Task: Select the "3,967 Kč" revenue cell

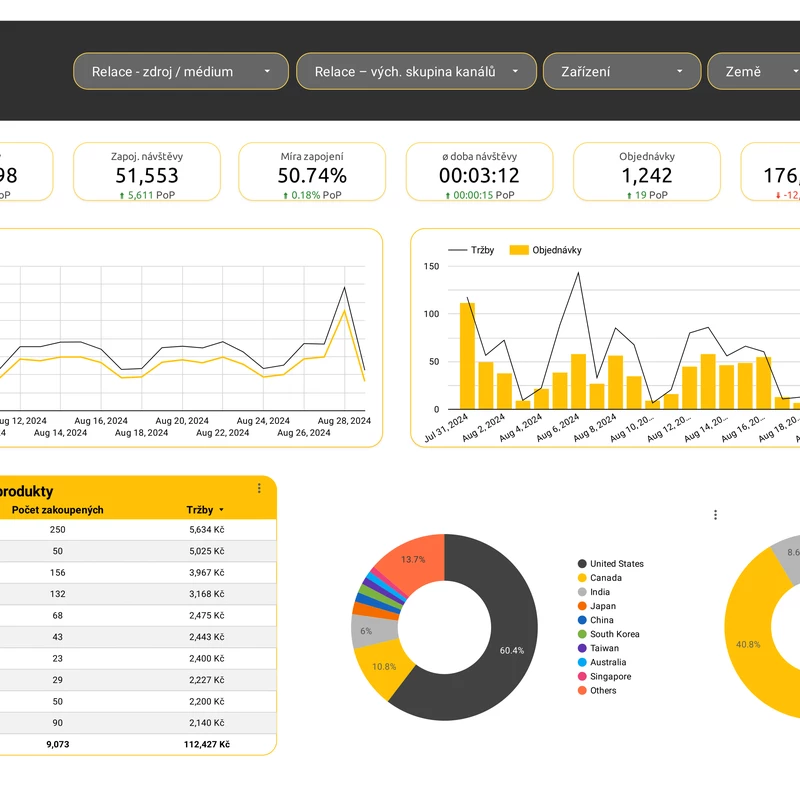Action: click(207, 572)
